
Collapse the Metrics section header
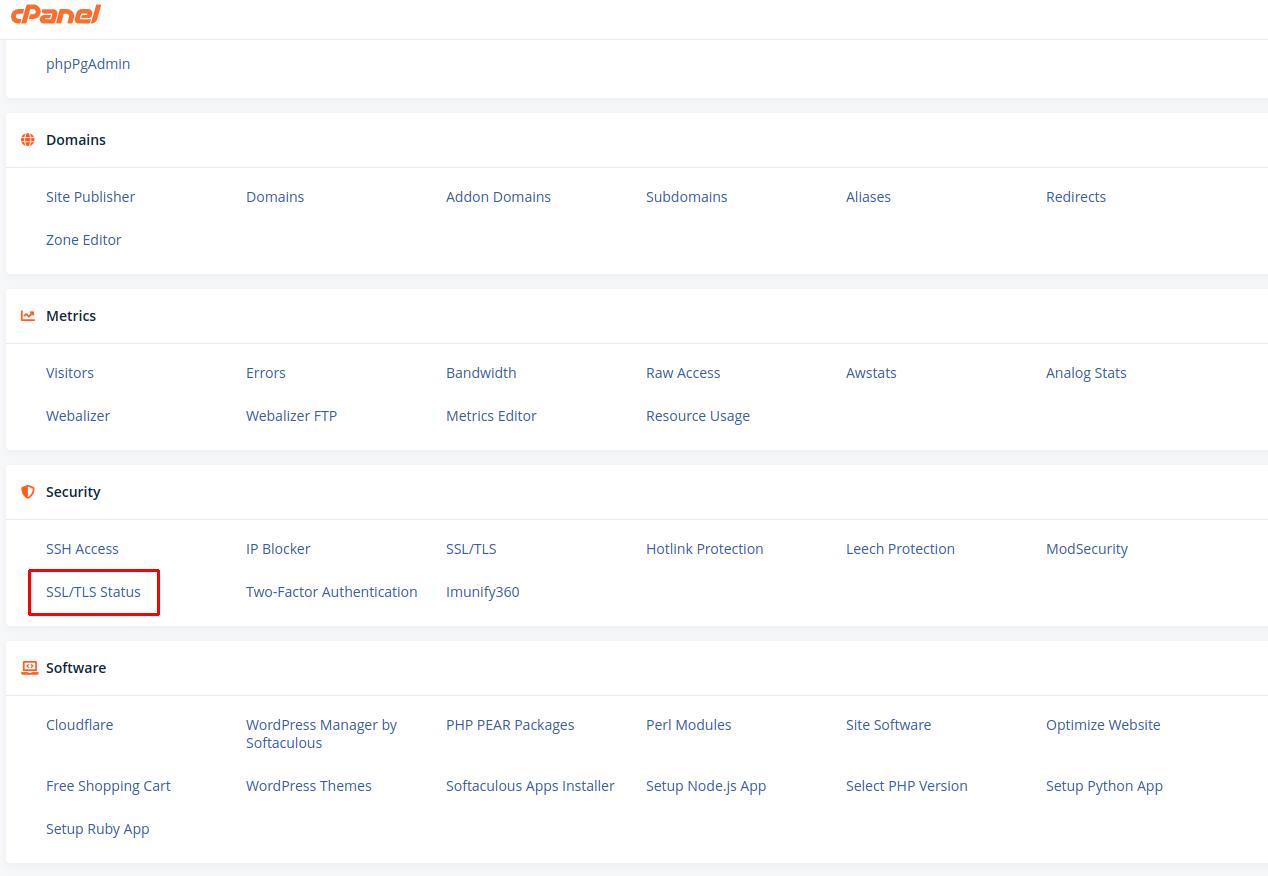pos(71,316)
